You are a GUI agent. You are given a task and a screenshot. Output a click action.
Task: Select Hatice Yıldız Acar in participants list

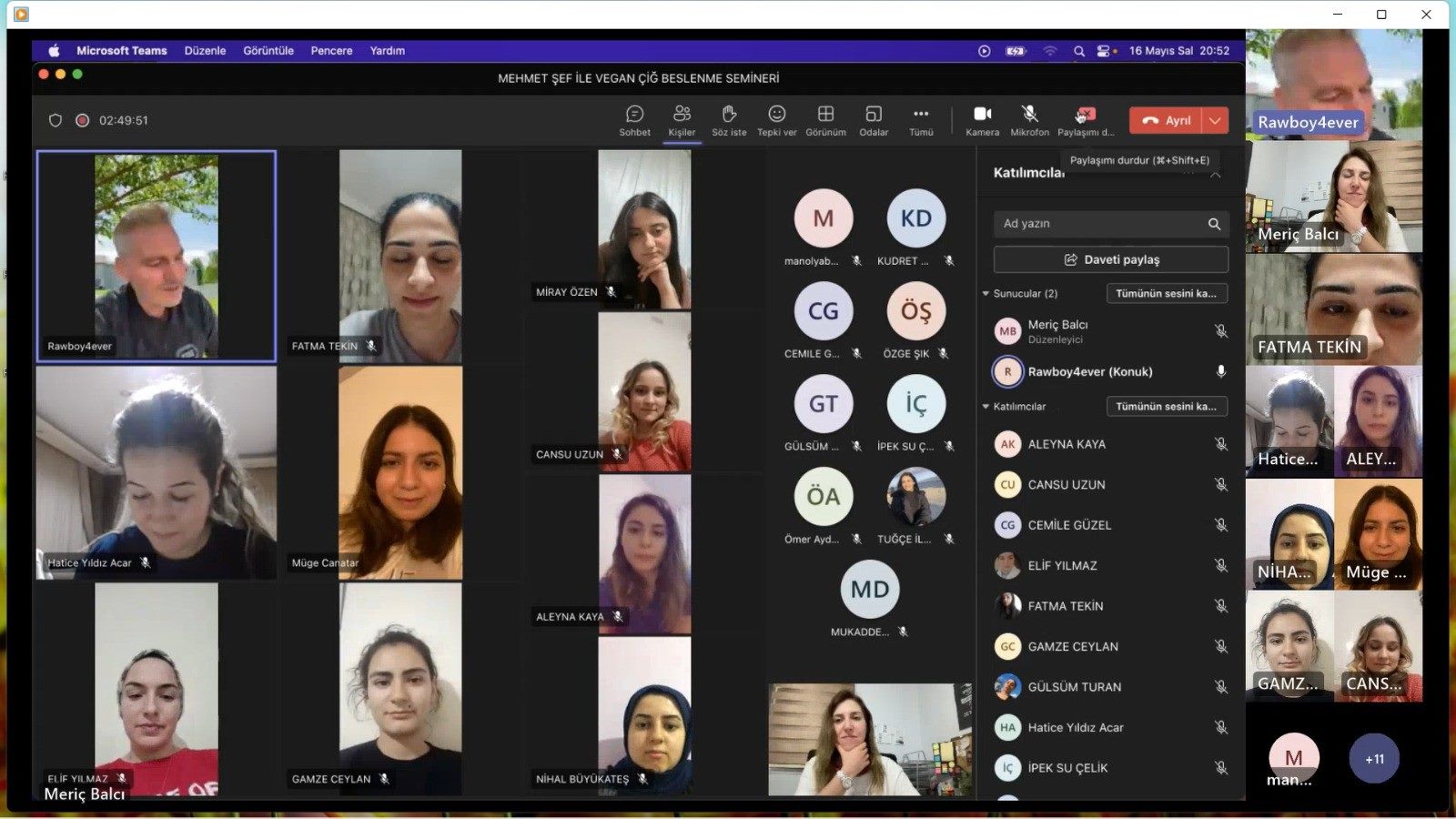1111,727
